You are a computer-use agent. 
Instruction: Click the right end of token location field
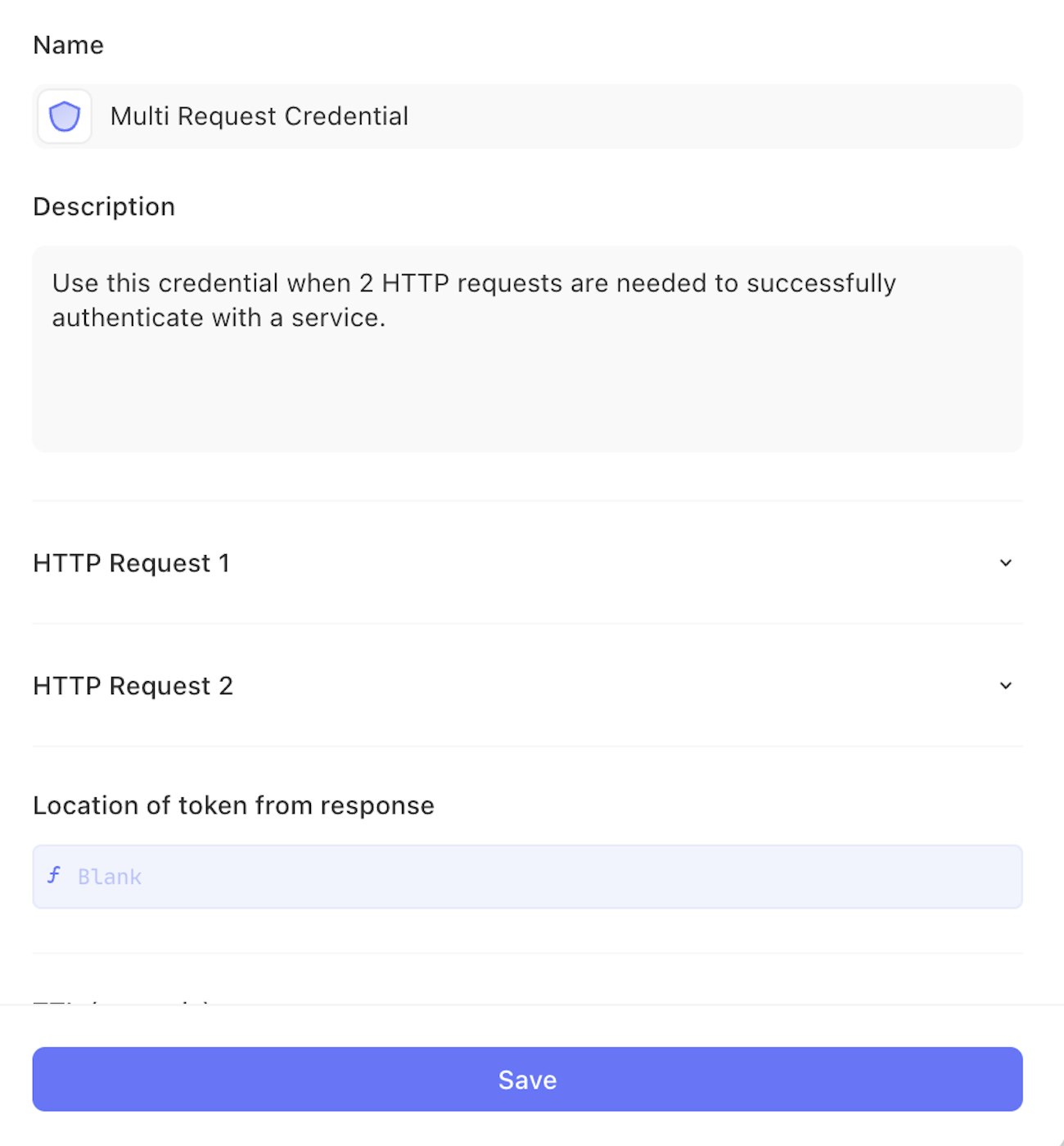(x=982, y=877)
